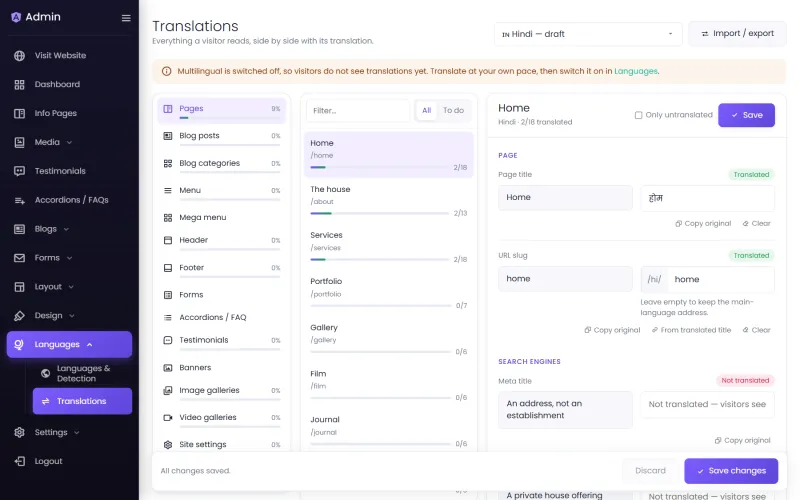800x500 pixels.
Task: Open the Translations submenu item
Action: (82, 401)
